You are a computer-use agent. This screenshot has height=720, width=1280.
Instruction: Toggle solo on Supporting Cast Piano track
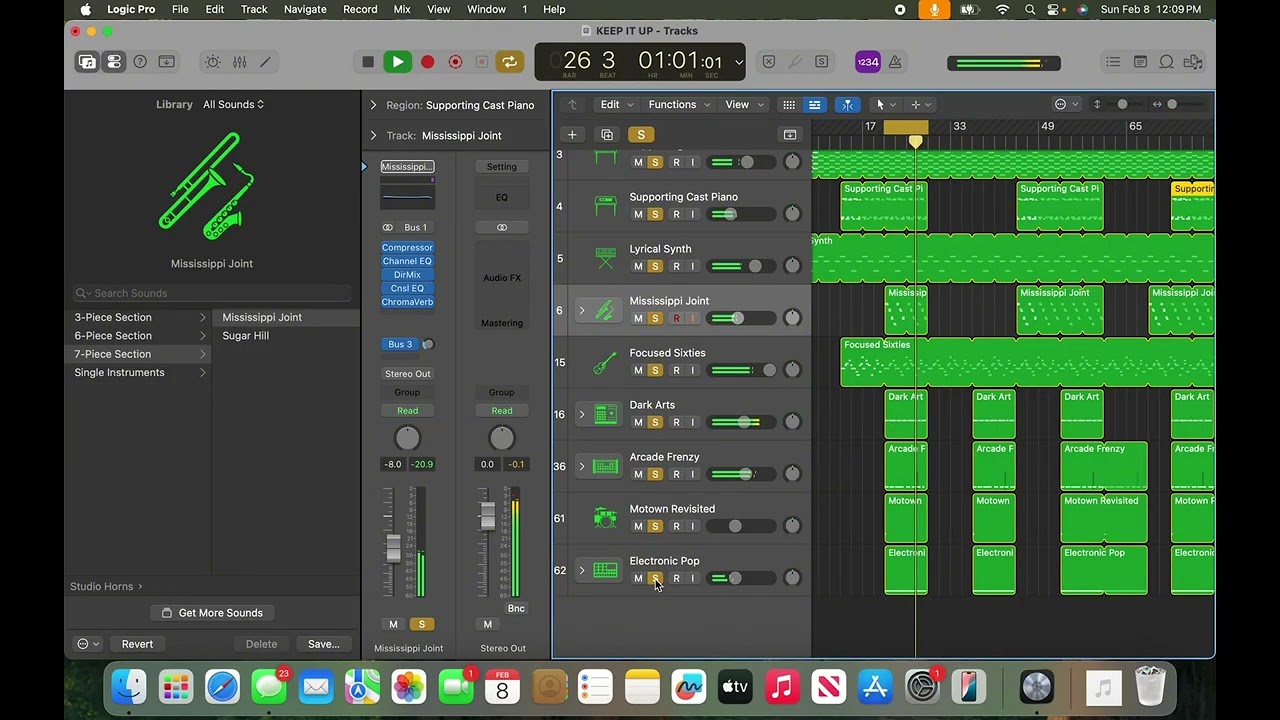[x=655, y=214]
